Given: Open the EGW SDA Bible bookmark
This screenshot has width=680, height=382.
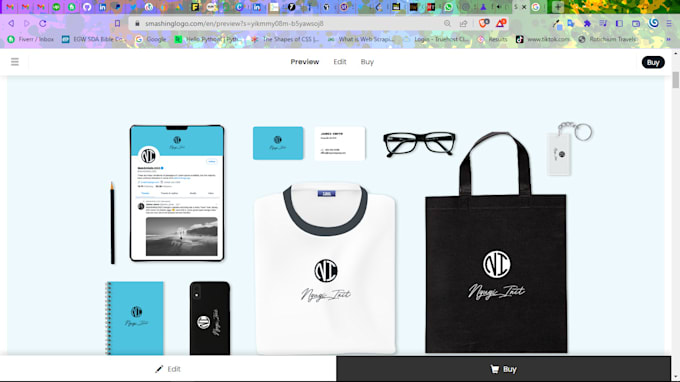Looking at the screenshot, I should click(94, 39).
